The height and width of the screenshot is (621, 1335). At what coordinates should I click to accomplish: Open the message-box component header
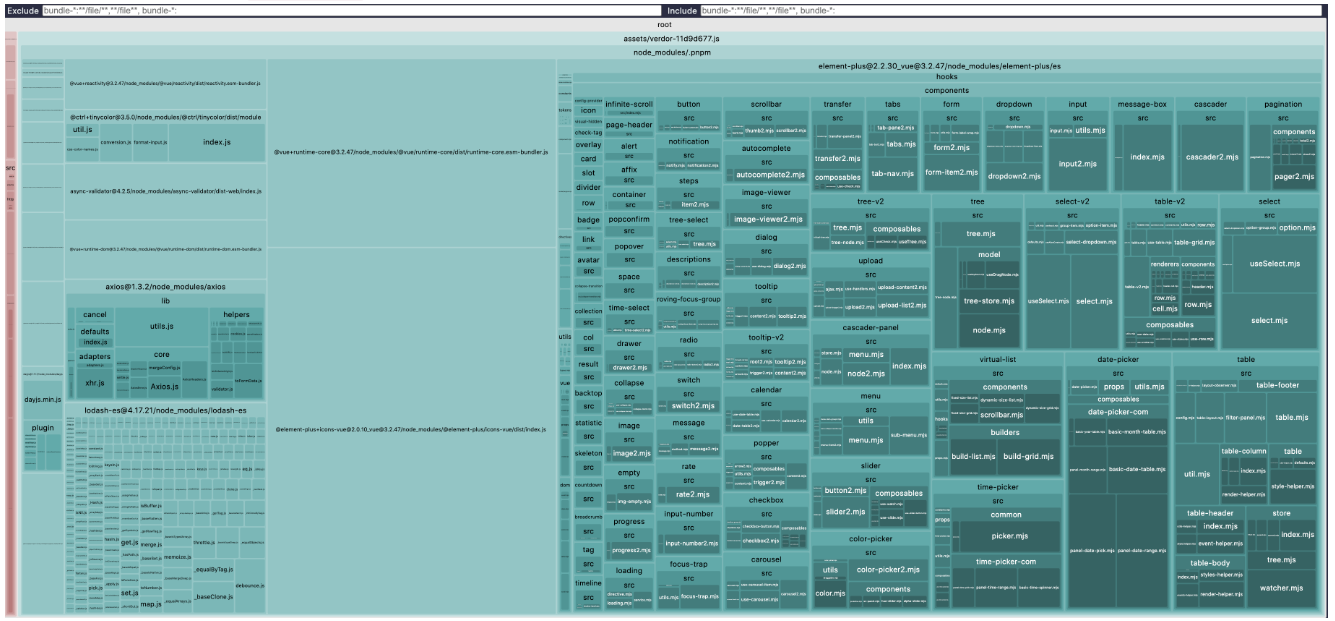click(x=1141, y=103)
